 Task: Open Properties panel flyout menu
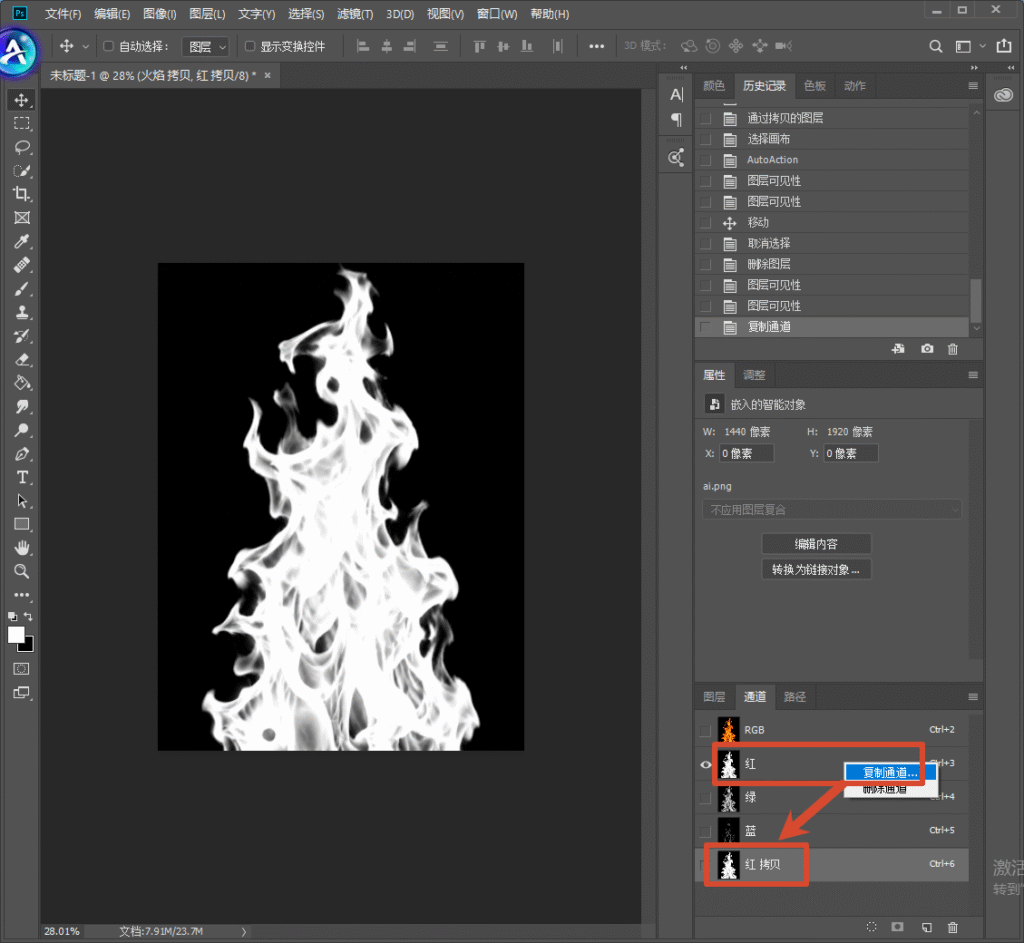pos(973,375)
